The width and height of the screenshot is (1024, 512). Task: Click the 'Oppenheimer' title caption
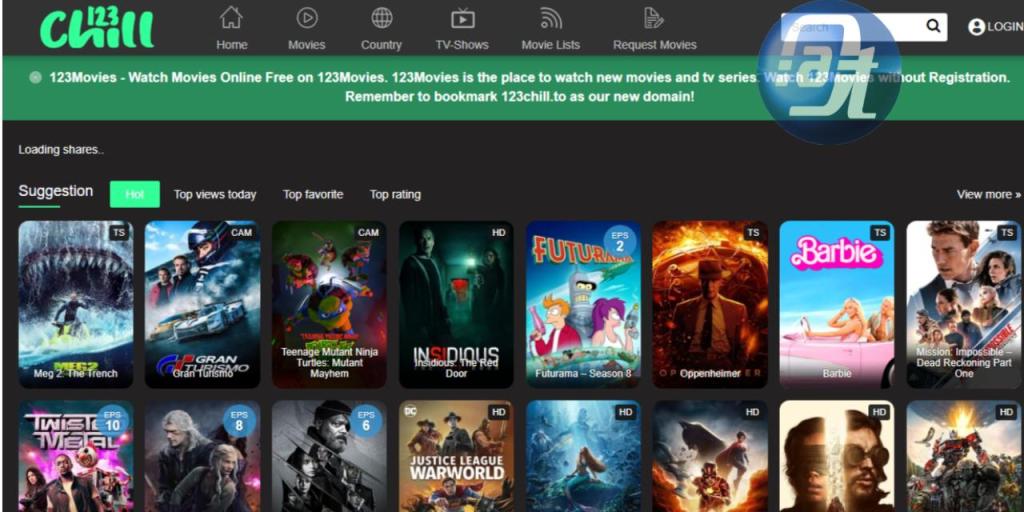coord(710,374)
